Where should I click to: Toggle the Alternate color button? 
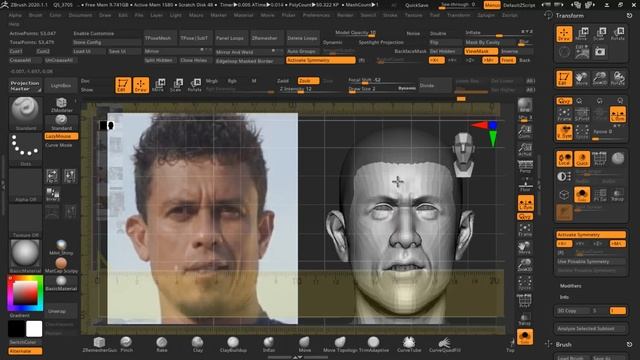coord(25,351)
